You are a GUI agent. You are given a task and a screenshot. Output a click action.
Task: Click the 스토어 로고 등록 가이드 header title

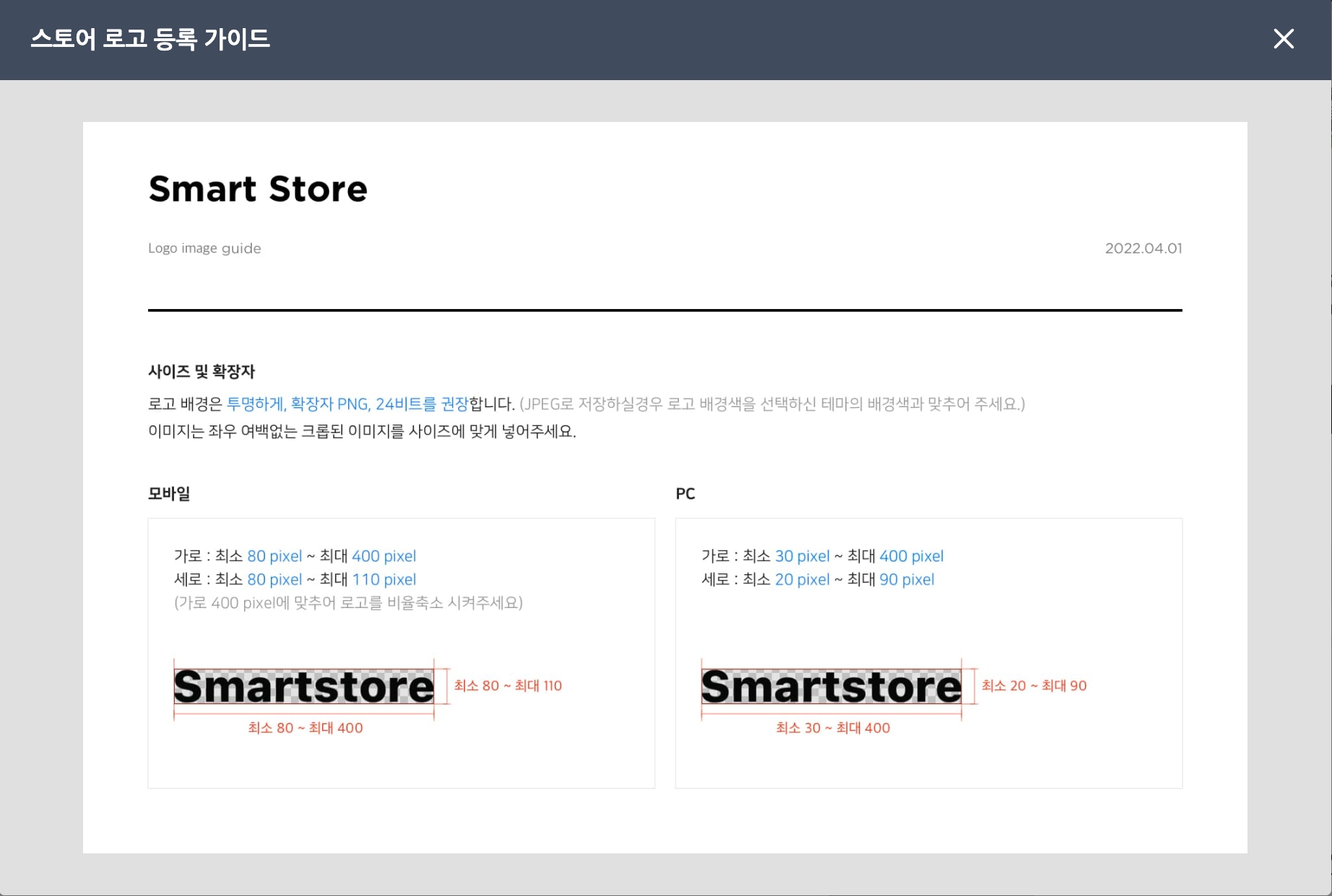150,38
